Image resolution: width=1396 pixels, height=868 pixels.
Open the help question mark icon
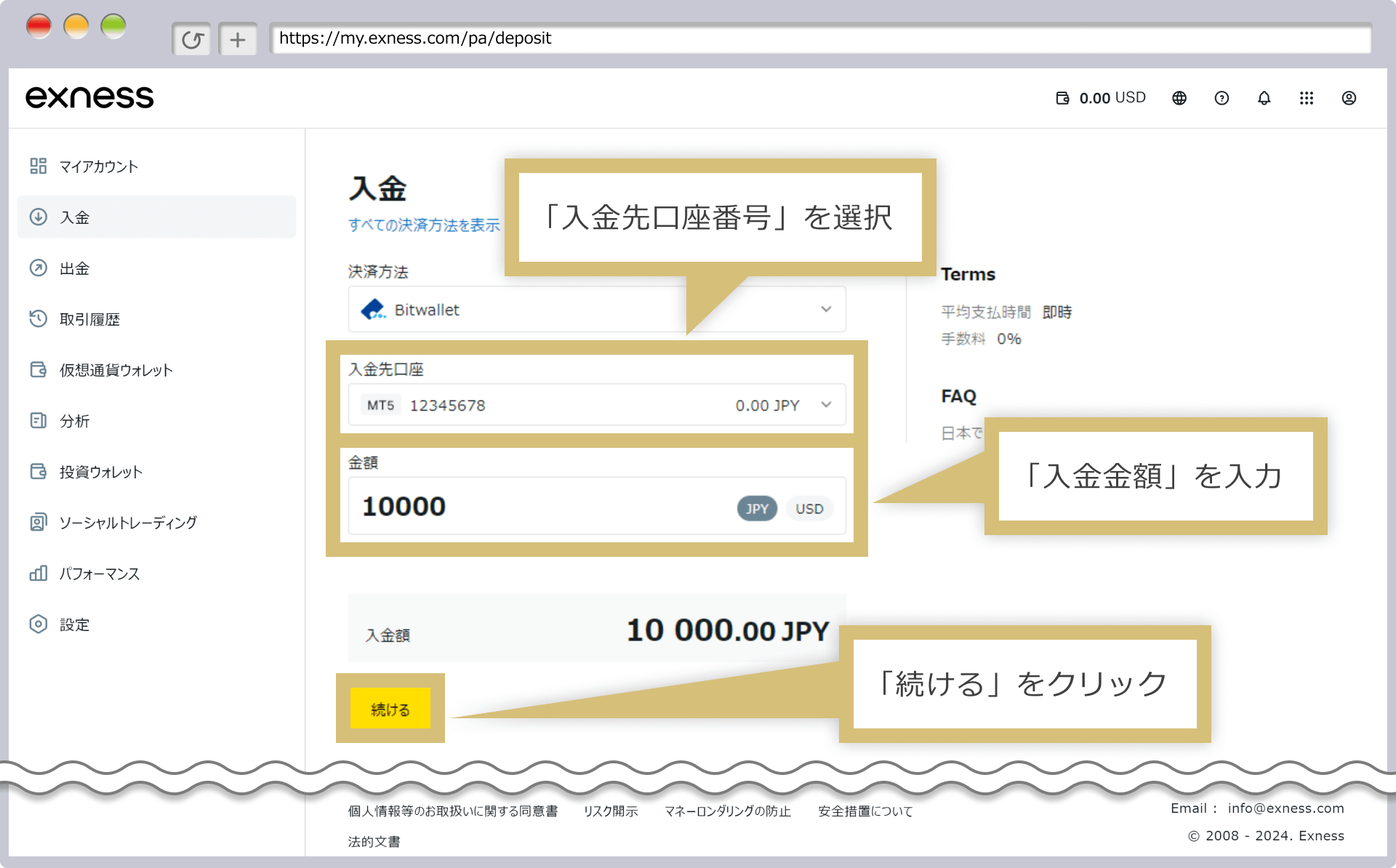tap(1221, 98)
